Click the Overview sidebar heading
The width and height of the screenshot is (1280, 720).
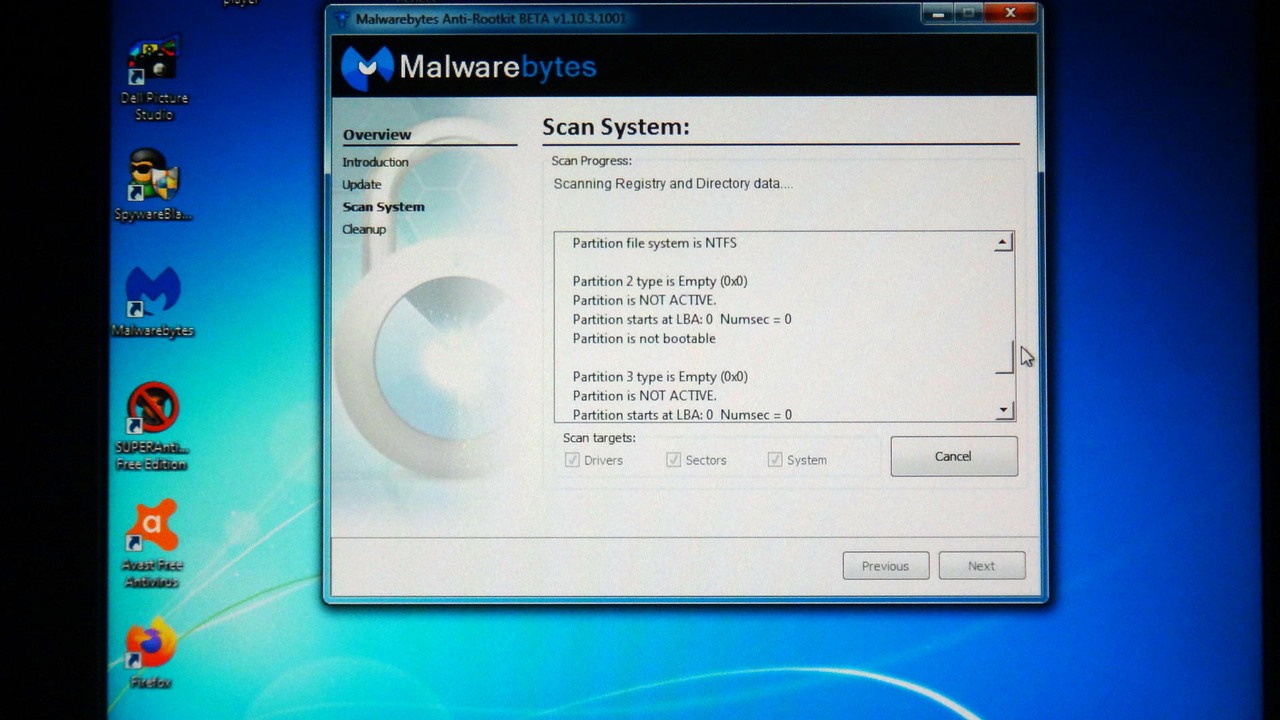click(x=377, y=135)
